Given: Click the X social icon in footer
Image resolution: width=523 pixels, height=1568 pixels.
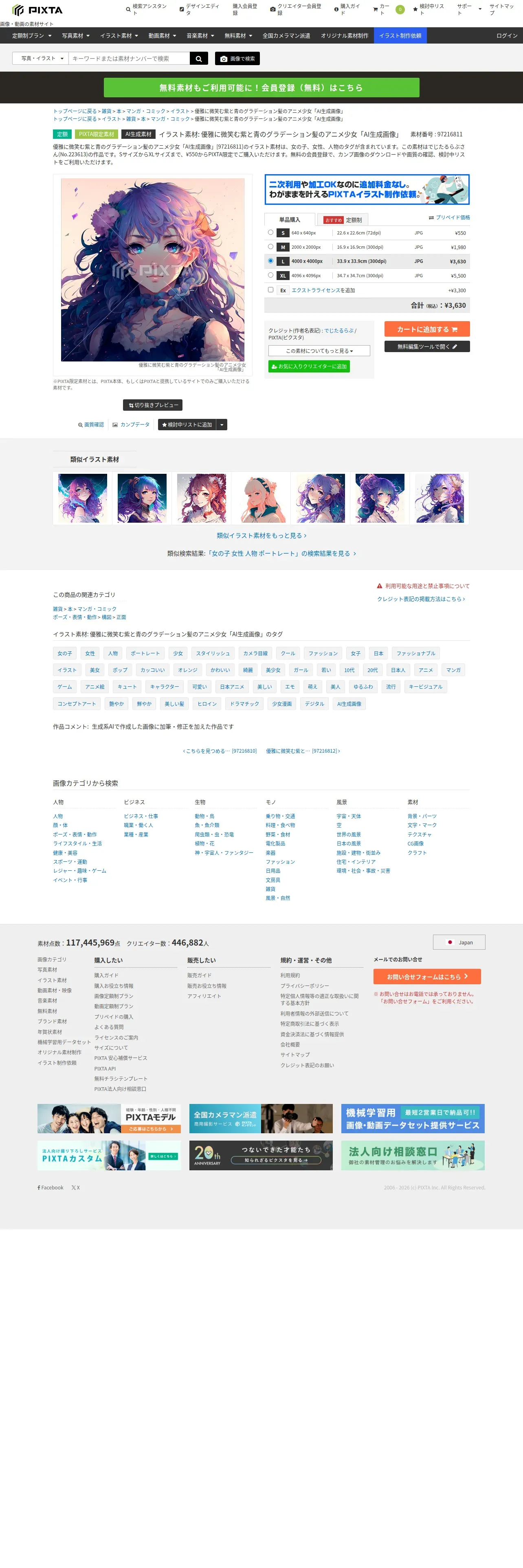Looking at the screenshot, I should [73, 1187].
